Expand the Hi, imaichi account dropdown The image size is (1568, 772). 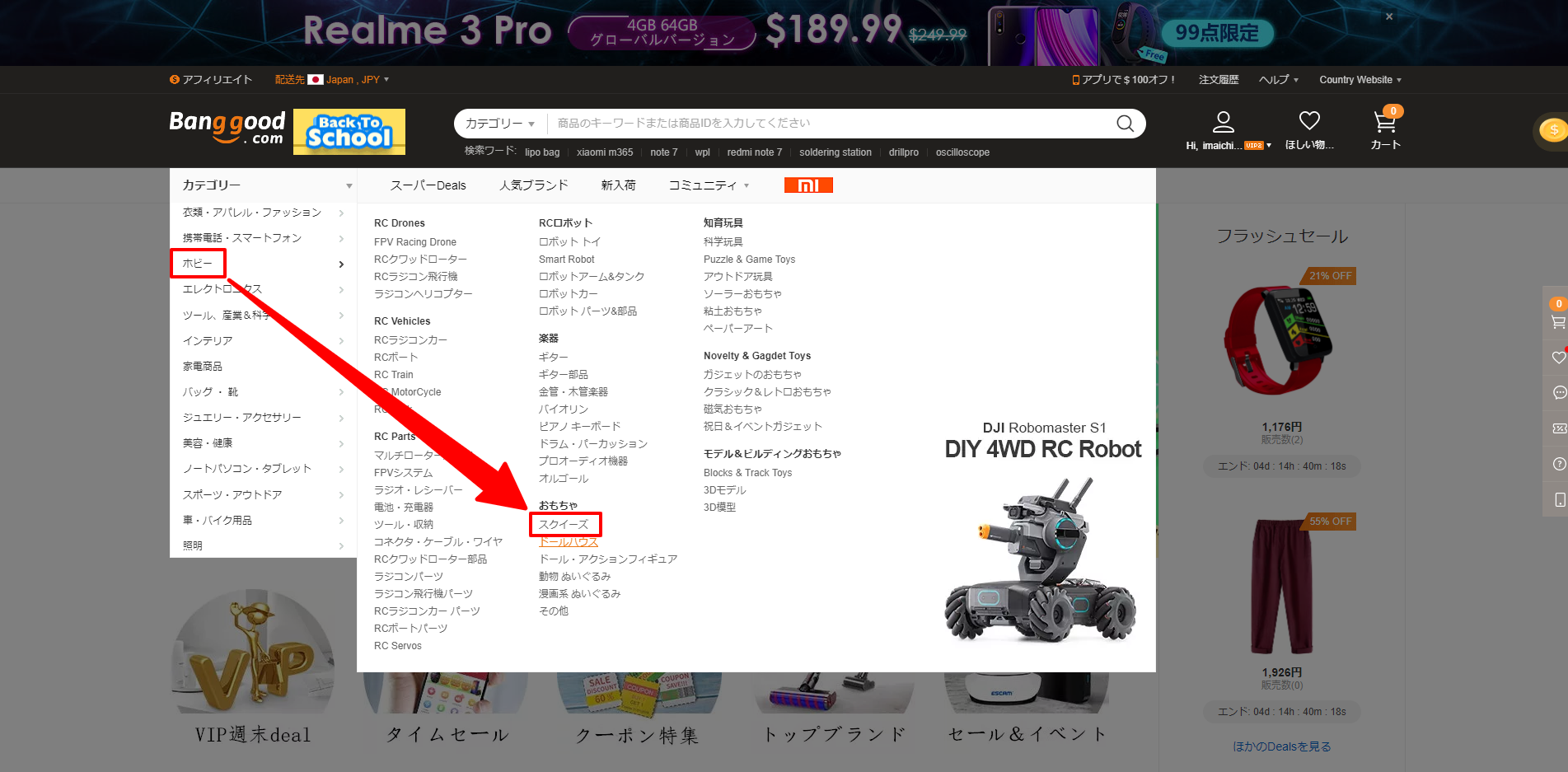click(x=1229, y=146)
